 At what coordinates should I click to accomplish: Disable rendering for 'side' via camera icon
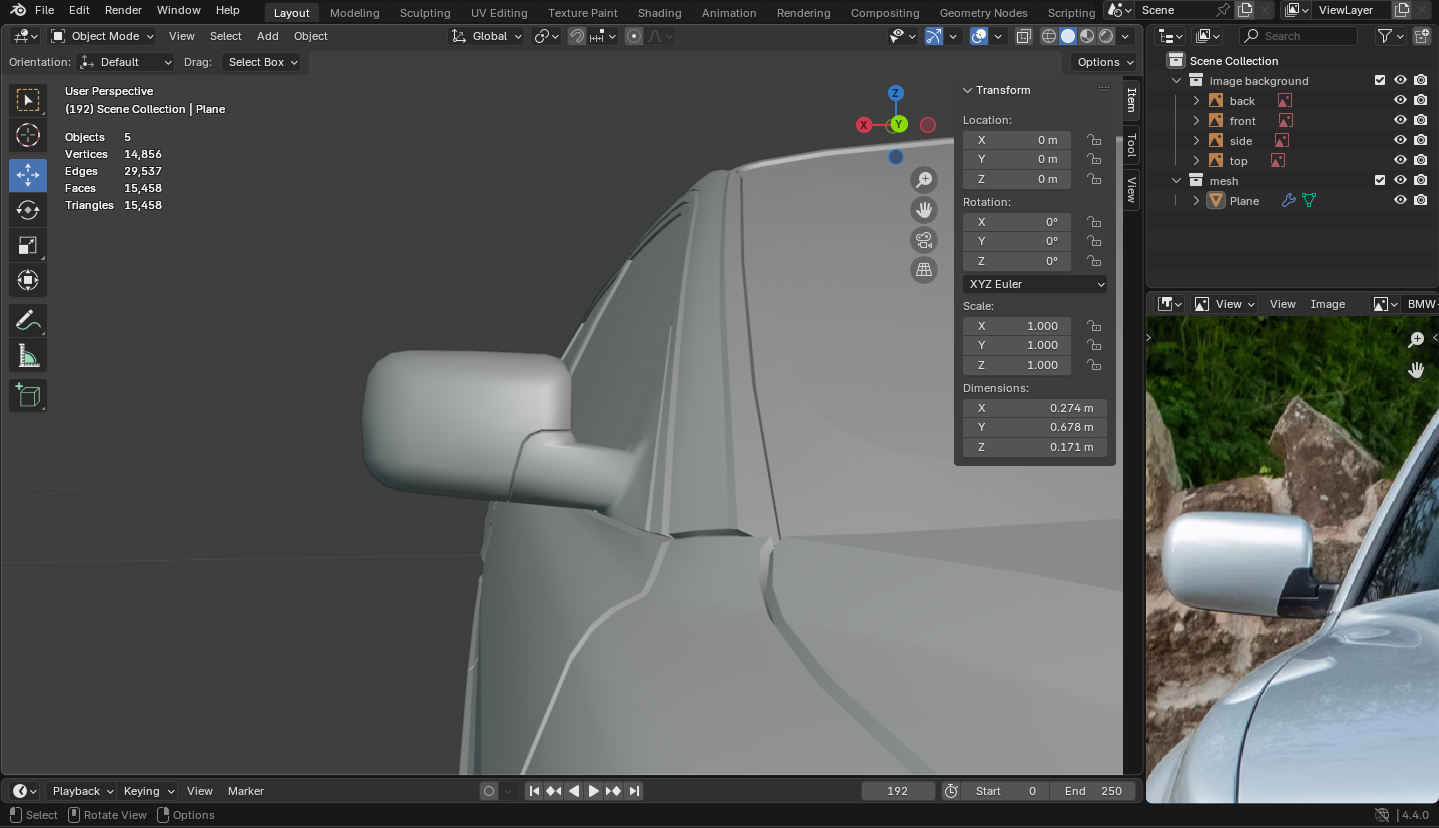tap(1420, 141)
